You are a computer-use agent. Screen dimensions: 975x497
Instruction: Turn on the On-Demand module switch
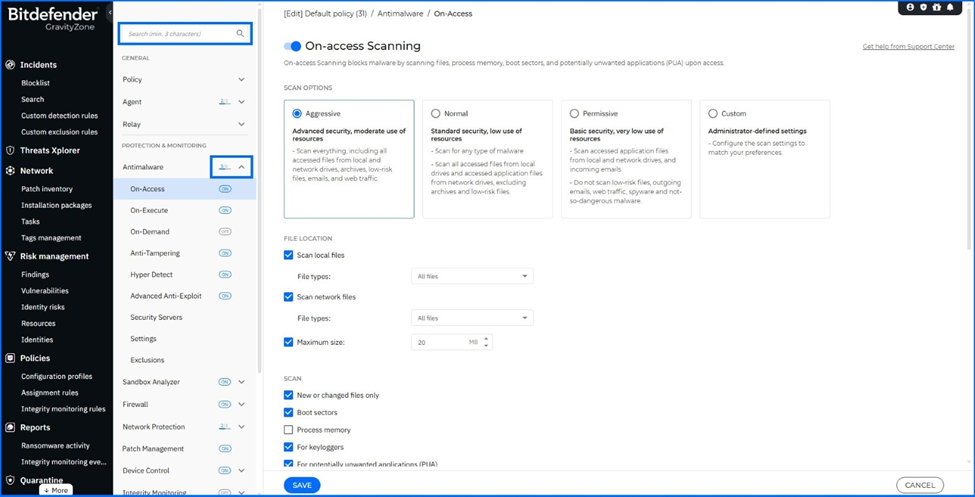click(x=225, y=231)
